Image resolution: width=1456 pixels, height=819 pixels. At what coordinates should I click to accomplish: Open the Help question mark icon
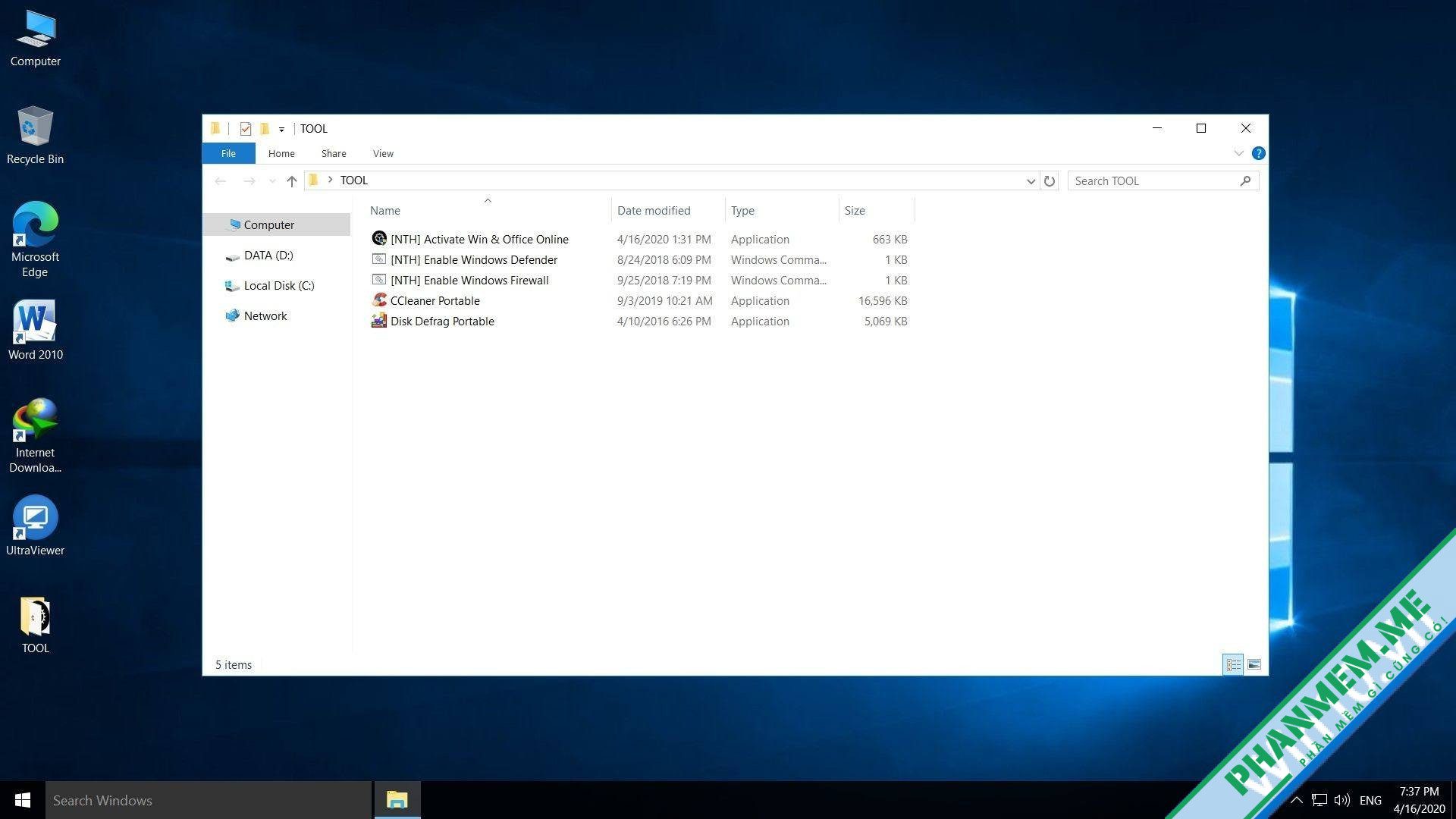point(1258,153)
